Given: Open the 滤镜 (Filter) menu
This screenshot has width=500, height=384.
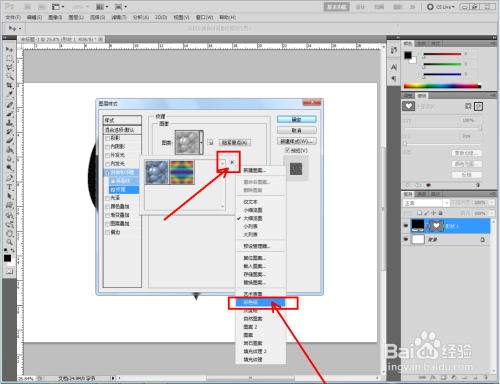Looking at the screenshot, I should pyautogui.click(x=119, y=17).
